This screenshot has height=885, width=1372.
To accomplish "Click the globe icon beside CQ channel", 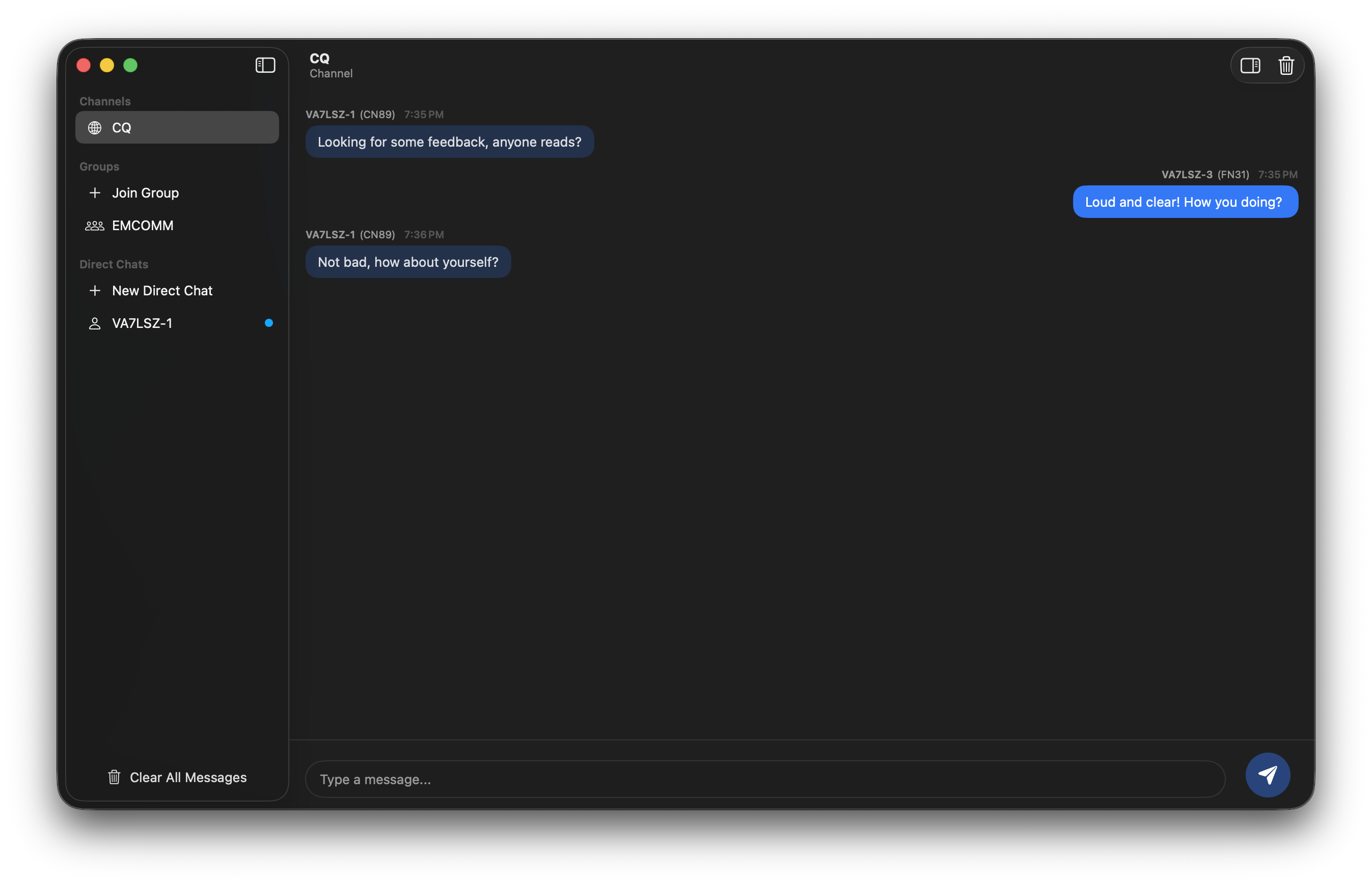I will coord(95,128).
